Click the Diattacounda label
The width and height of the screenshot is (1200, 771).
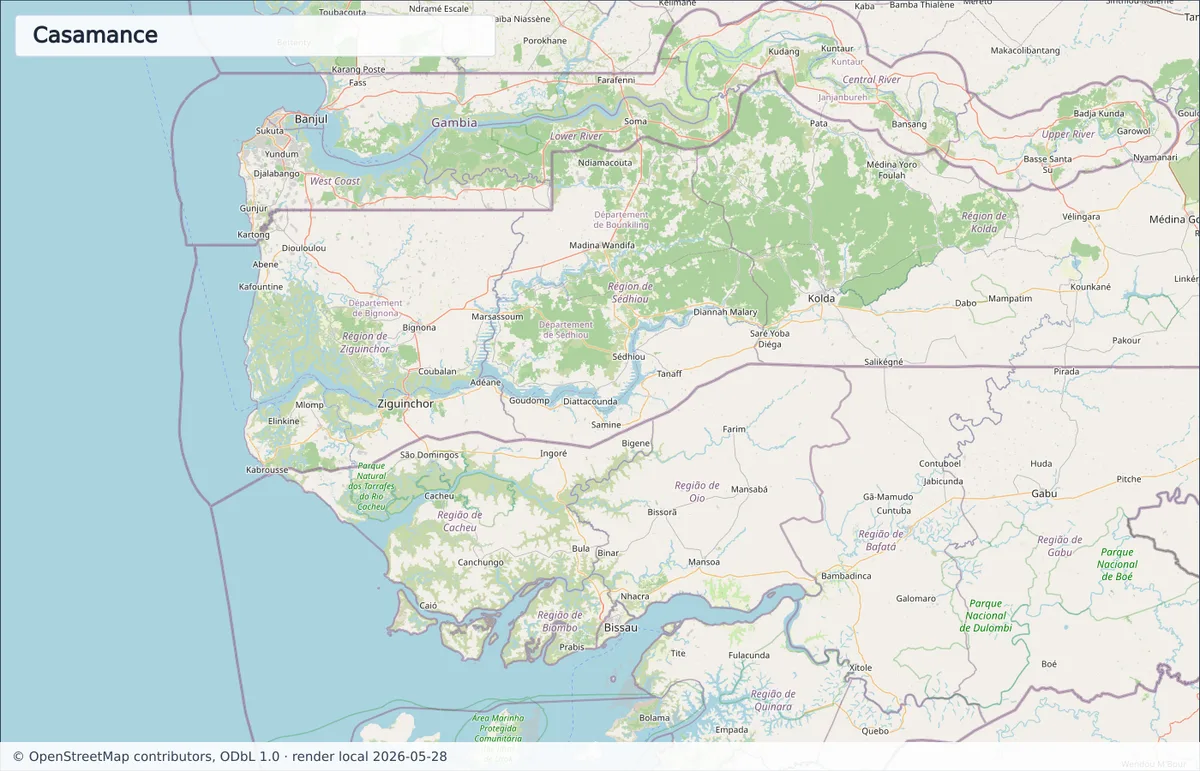click(x=591, y=402)
